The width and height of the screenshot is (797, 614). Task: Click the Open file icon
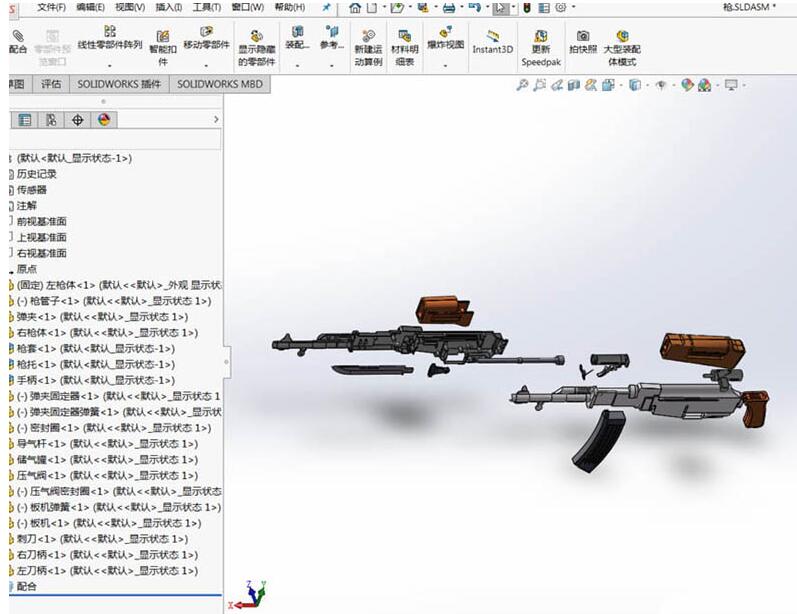tap(396, 8)
